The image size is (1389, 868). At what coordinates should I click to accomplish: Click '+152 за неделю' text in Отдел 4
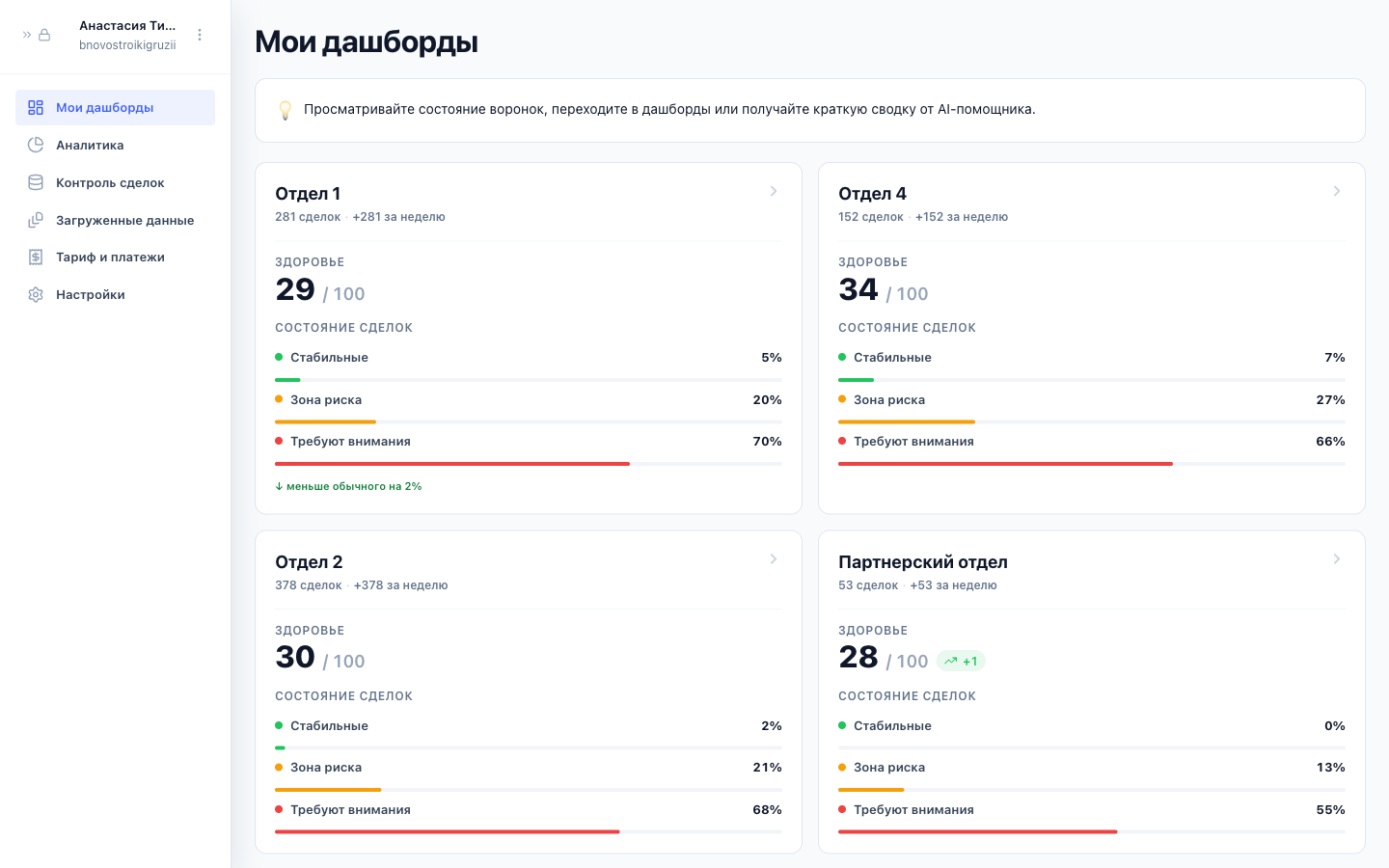pos(962,217)
